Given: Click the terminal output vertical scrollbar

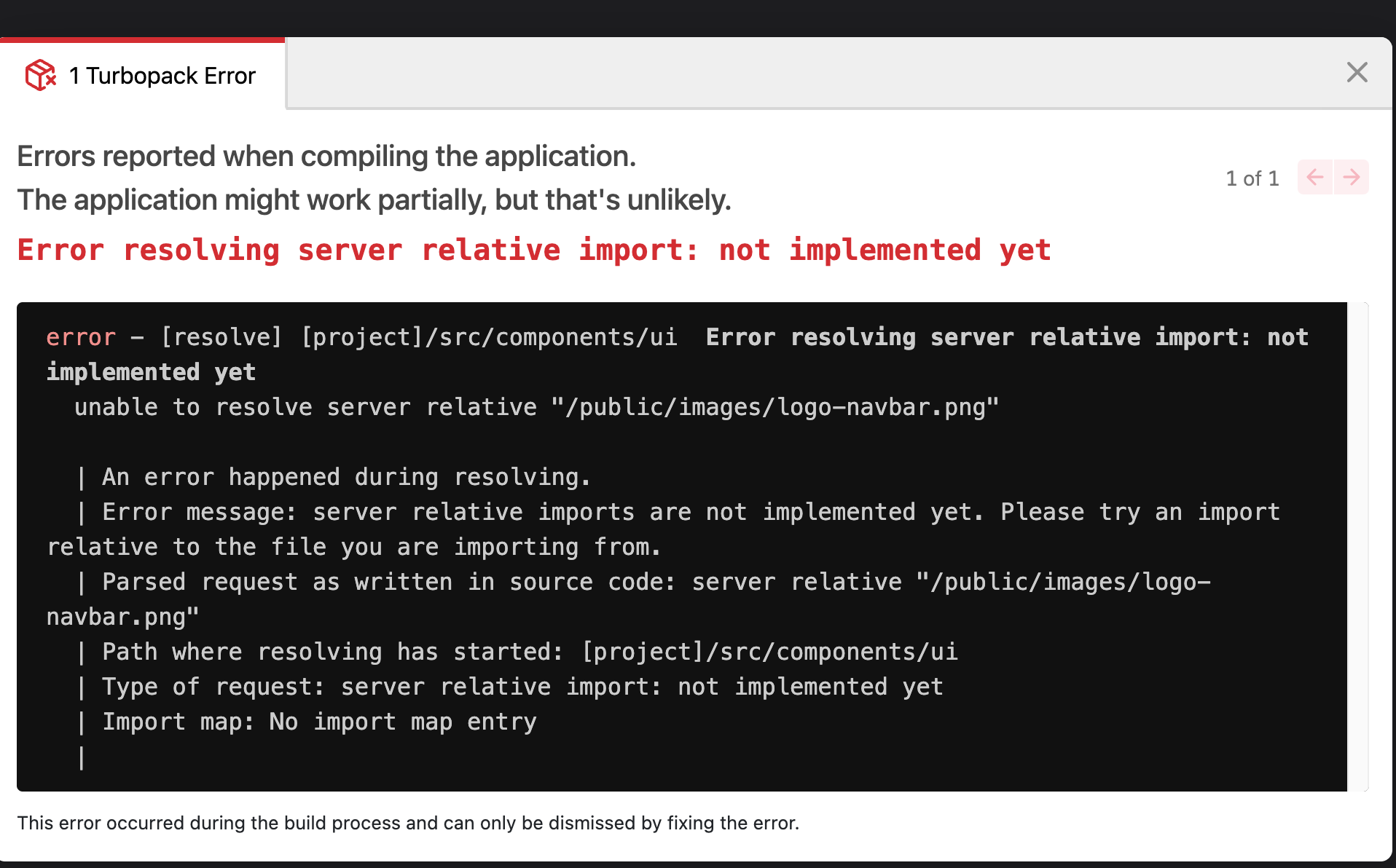Looking at the screenshot, I should pos(1358,546).
